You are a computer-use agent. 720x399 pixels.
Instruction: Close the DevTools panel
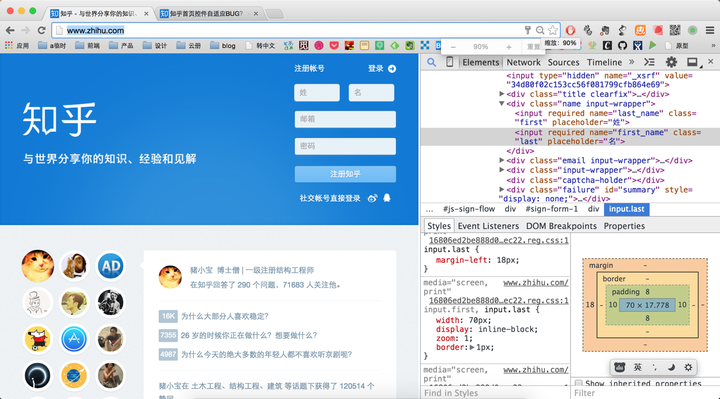[x=711, y=62]
